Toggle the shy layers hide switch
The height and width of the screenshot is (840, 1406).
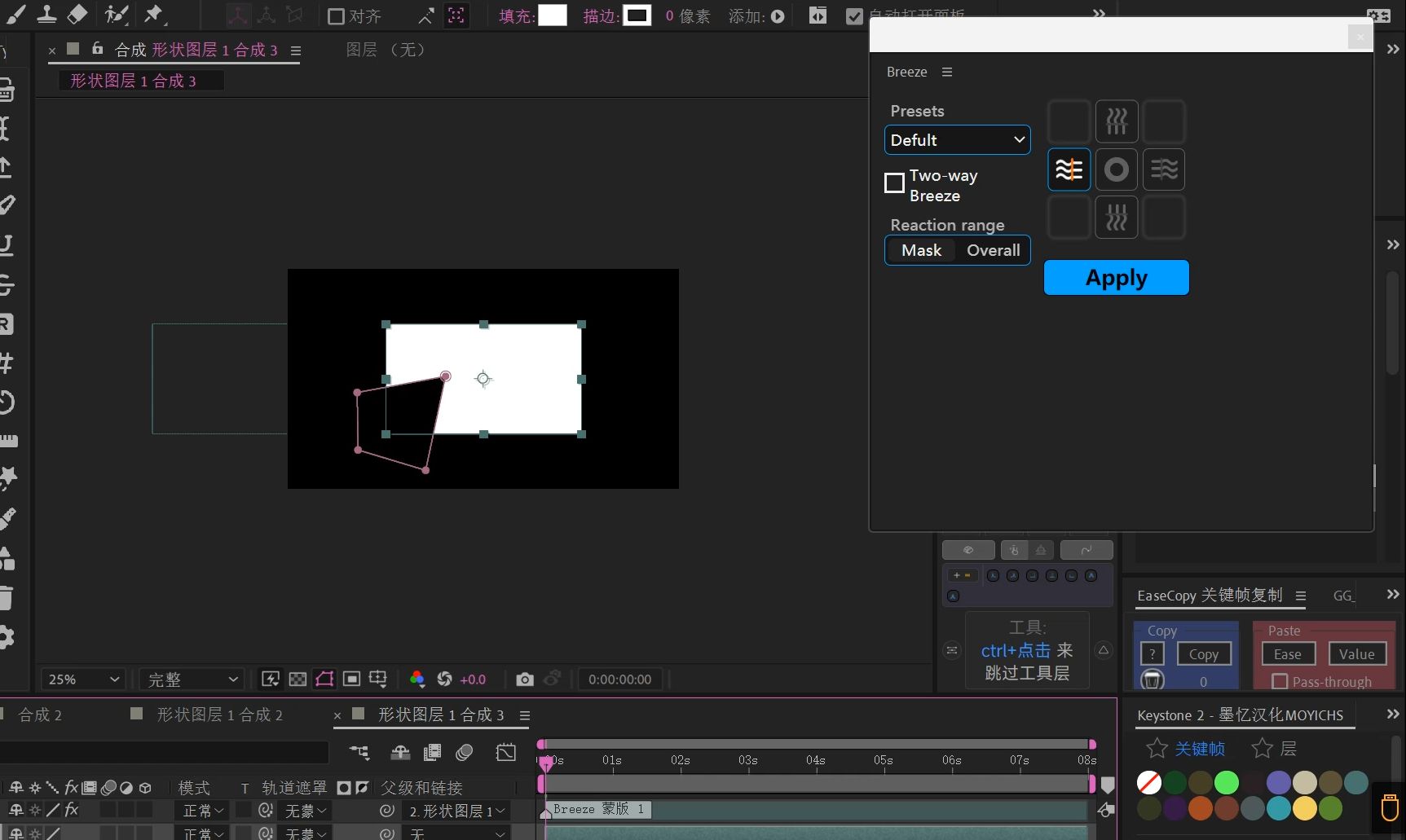tap(400, 752)
